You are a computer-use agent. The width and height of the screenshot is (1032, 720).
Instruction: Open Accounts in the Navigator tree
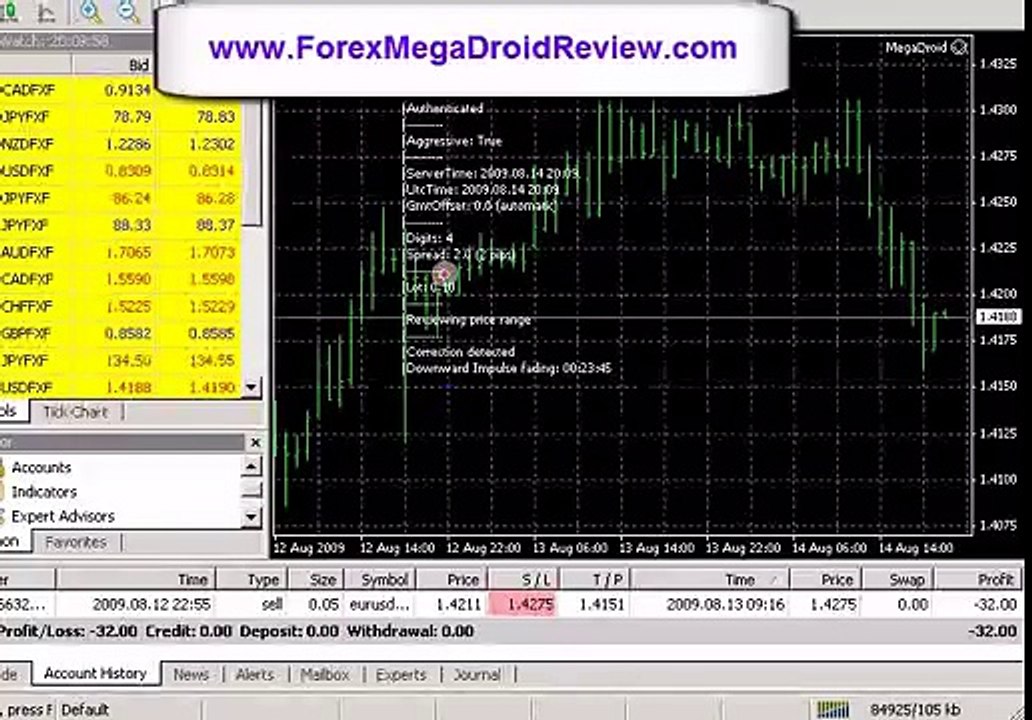pos(41,467)
